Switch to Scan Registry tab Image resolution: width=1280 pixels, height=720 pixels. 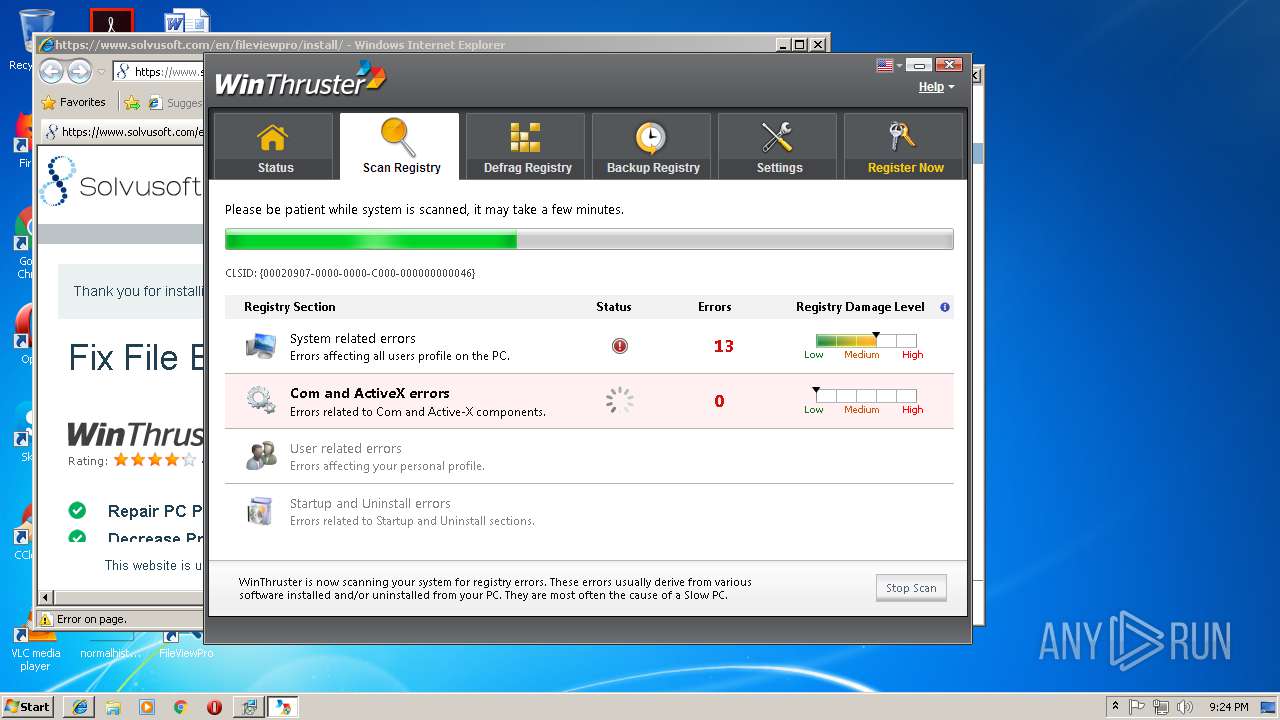pos(400,146)
